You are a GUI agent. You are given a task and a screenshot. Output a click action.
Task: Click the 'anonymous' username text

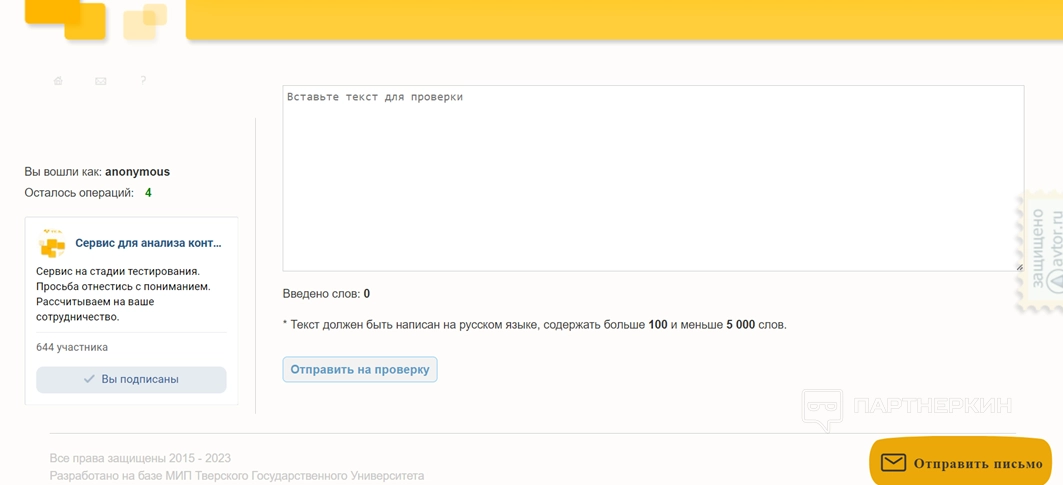(x=137, y=172)
